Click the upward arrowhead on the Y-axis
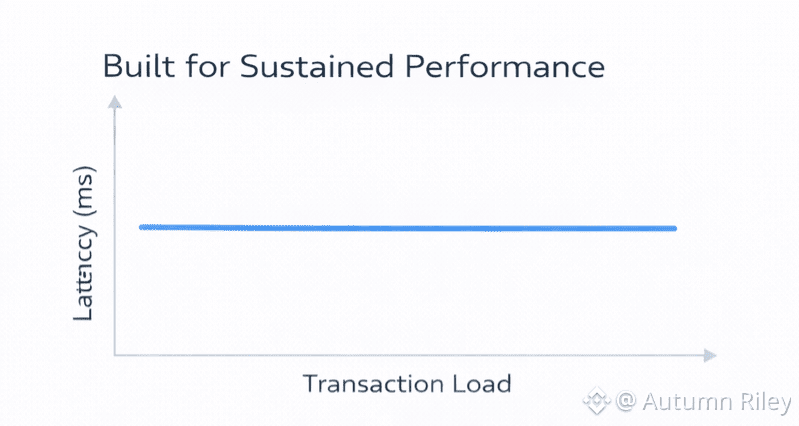The height and width of the screenshot is (426, 799). pos(115,102)
